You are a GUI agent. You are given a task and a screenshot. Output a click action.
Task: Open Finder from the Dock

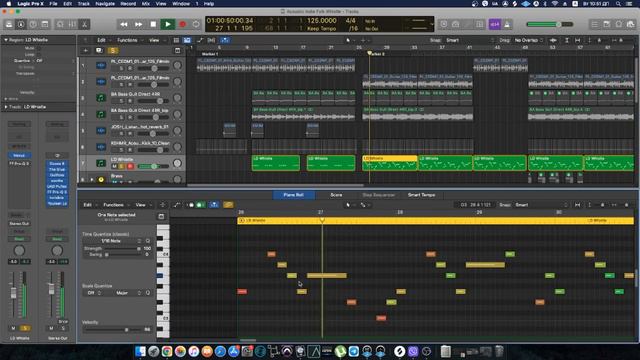point(140,351)
